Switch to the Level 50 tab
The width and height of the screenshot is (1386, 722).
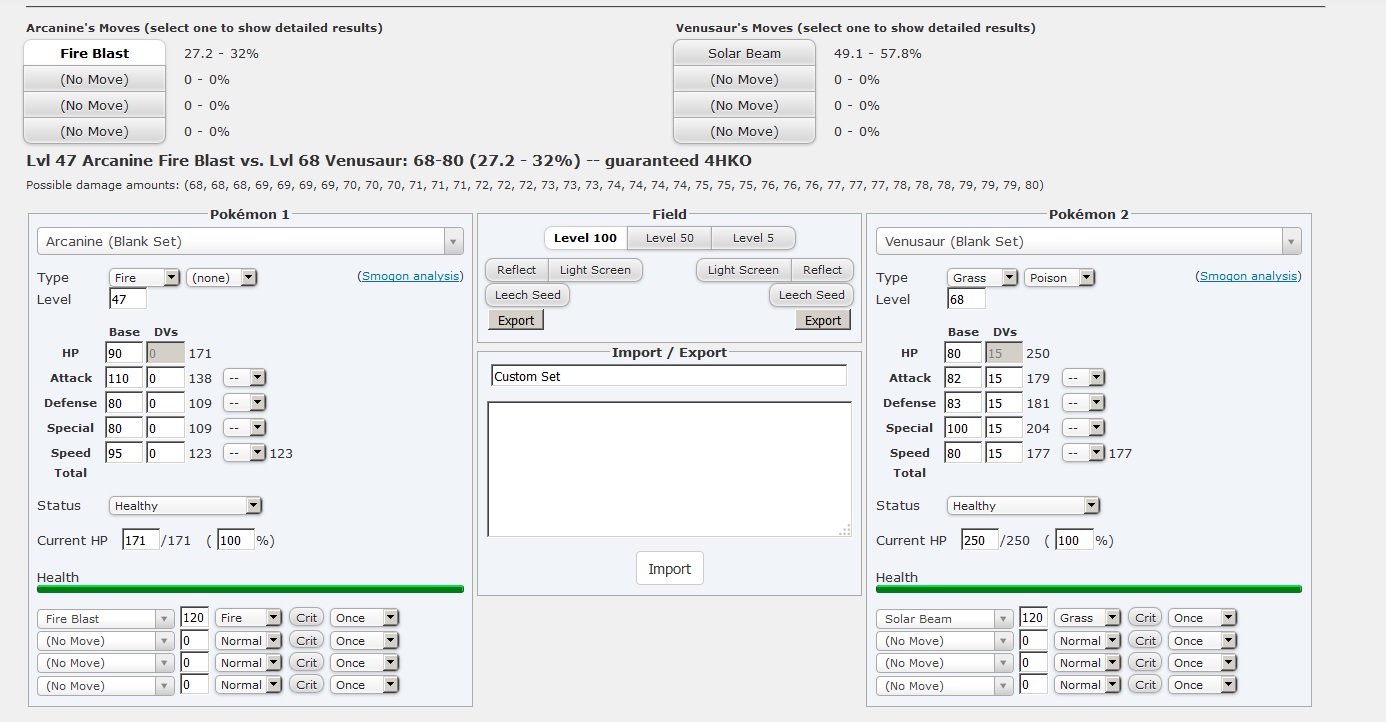click(669, 238)
